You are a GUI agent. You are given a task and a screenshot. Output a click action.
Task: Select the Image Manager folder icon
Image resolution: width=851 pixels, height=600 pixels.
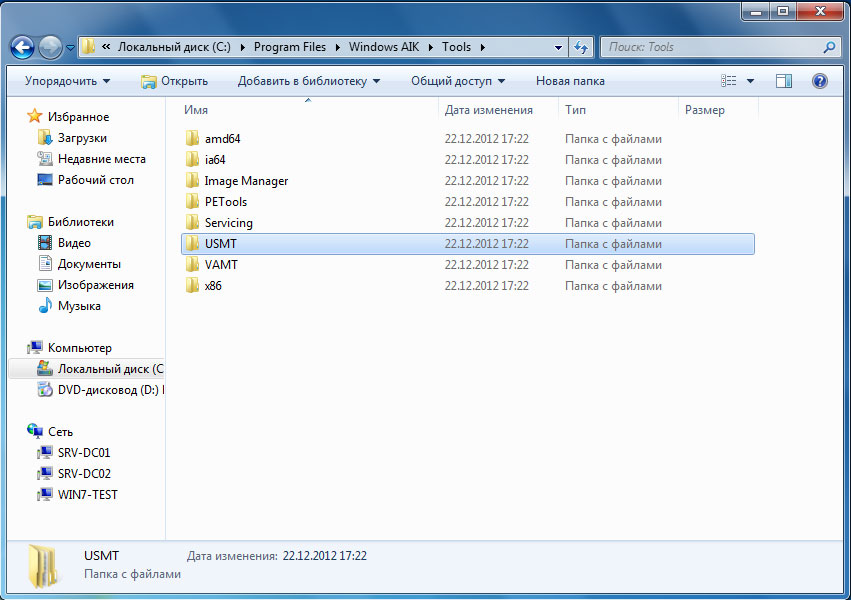tap(192, 181)
